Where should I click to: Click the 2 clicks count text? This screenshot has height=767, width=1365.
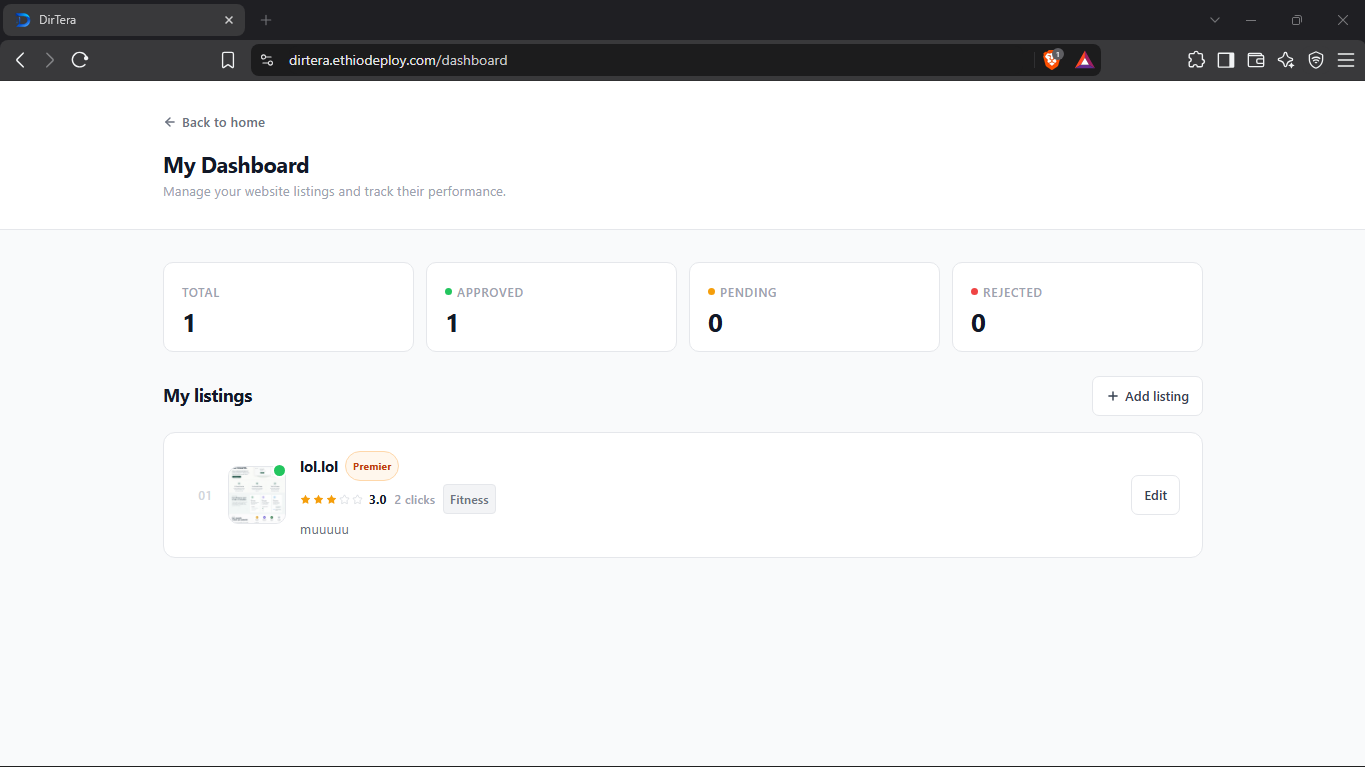coord(415,500)
